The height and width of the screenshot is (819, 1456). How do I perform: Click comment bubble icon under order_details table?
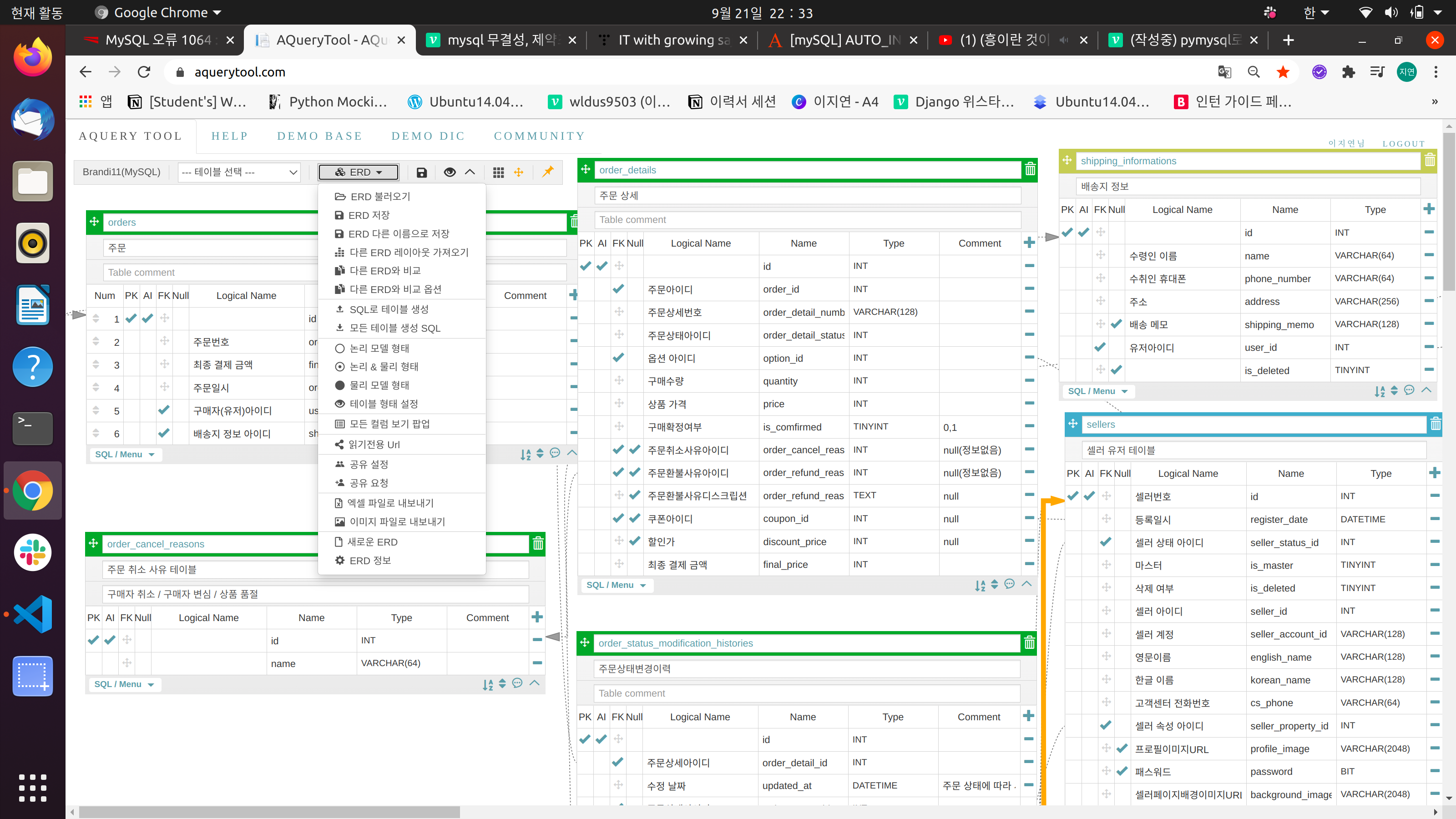[x=1010, y=584]
